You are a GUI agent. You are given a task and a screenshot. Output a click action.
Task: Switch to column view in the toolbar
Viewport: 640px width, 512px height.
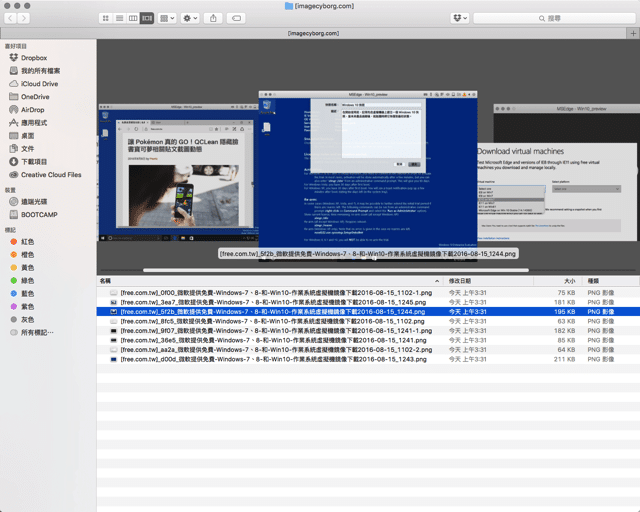tap(133, 18)
